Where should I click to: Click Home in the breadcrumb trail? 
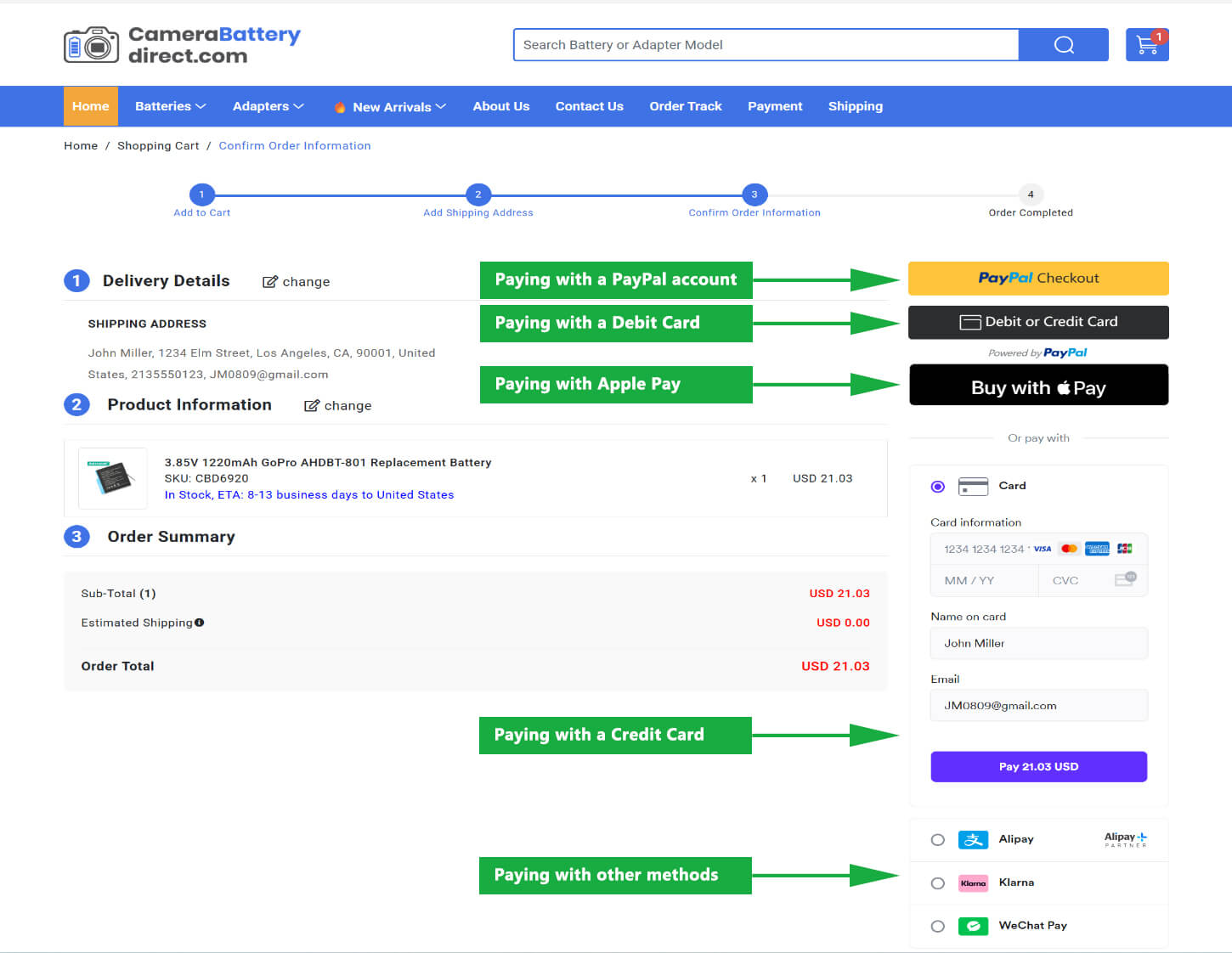pyautogui.click(x=81, y=146)
